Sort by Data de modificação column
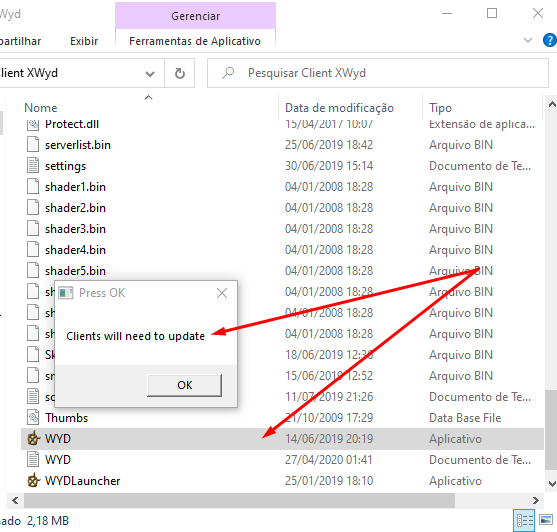The width and height of the screenshot is (557, 532). coord(339,108)
